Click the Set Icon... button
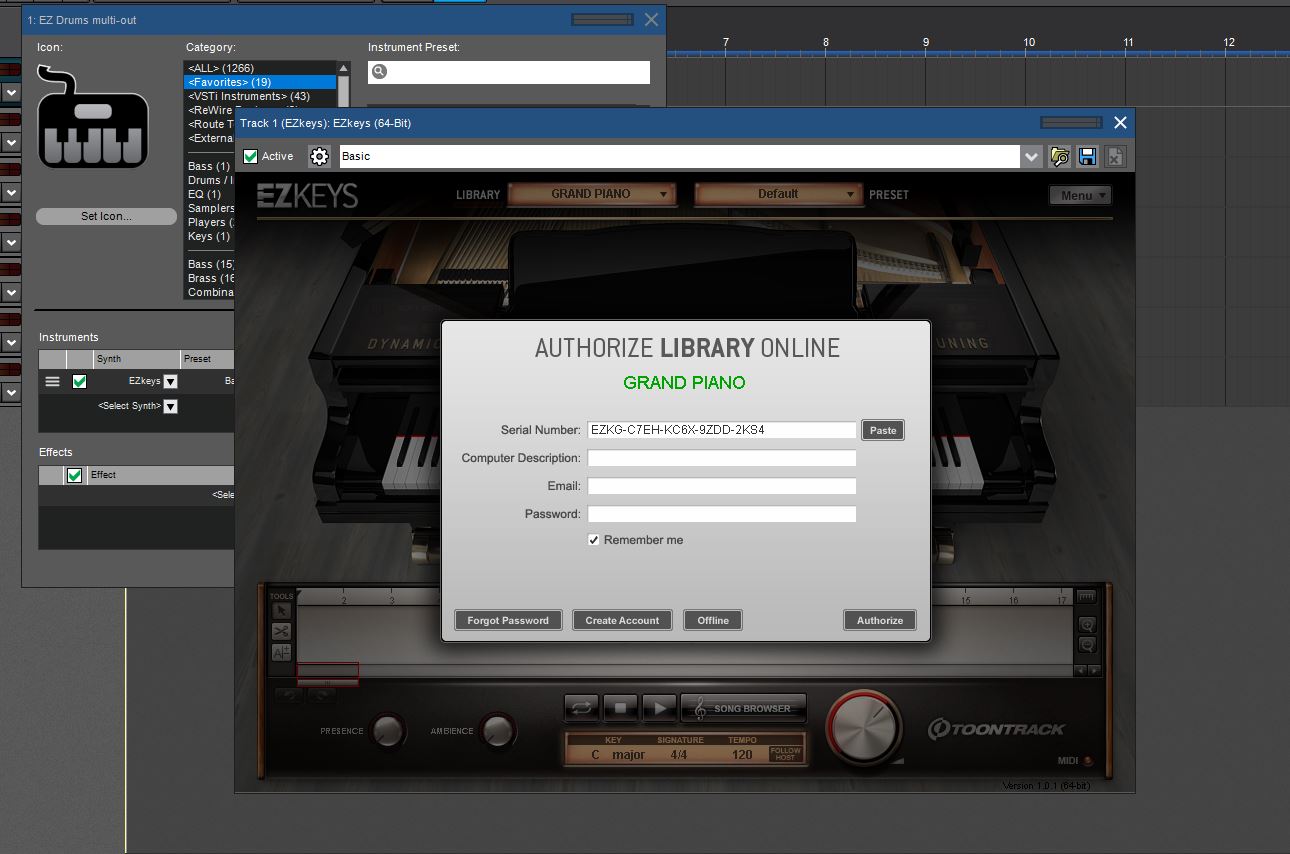 [x=106, y=216]
